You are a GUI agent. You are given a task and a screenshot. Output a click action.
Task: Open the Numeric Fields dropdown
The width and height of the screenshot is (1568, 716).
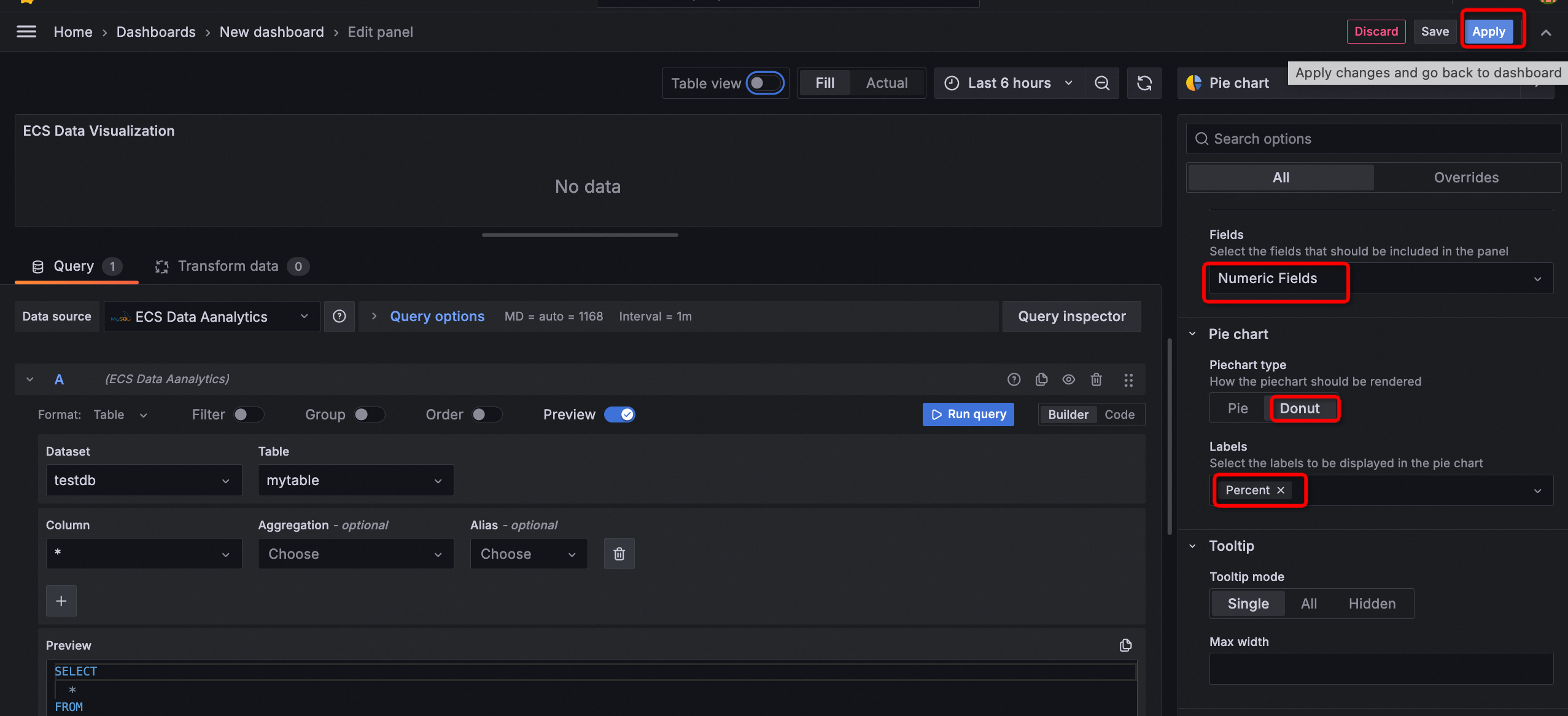(x=1381, y=279)
